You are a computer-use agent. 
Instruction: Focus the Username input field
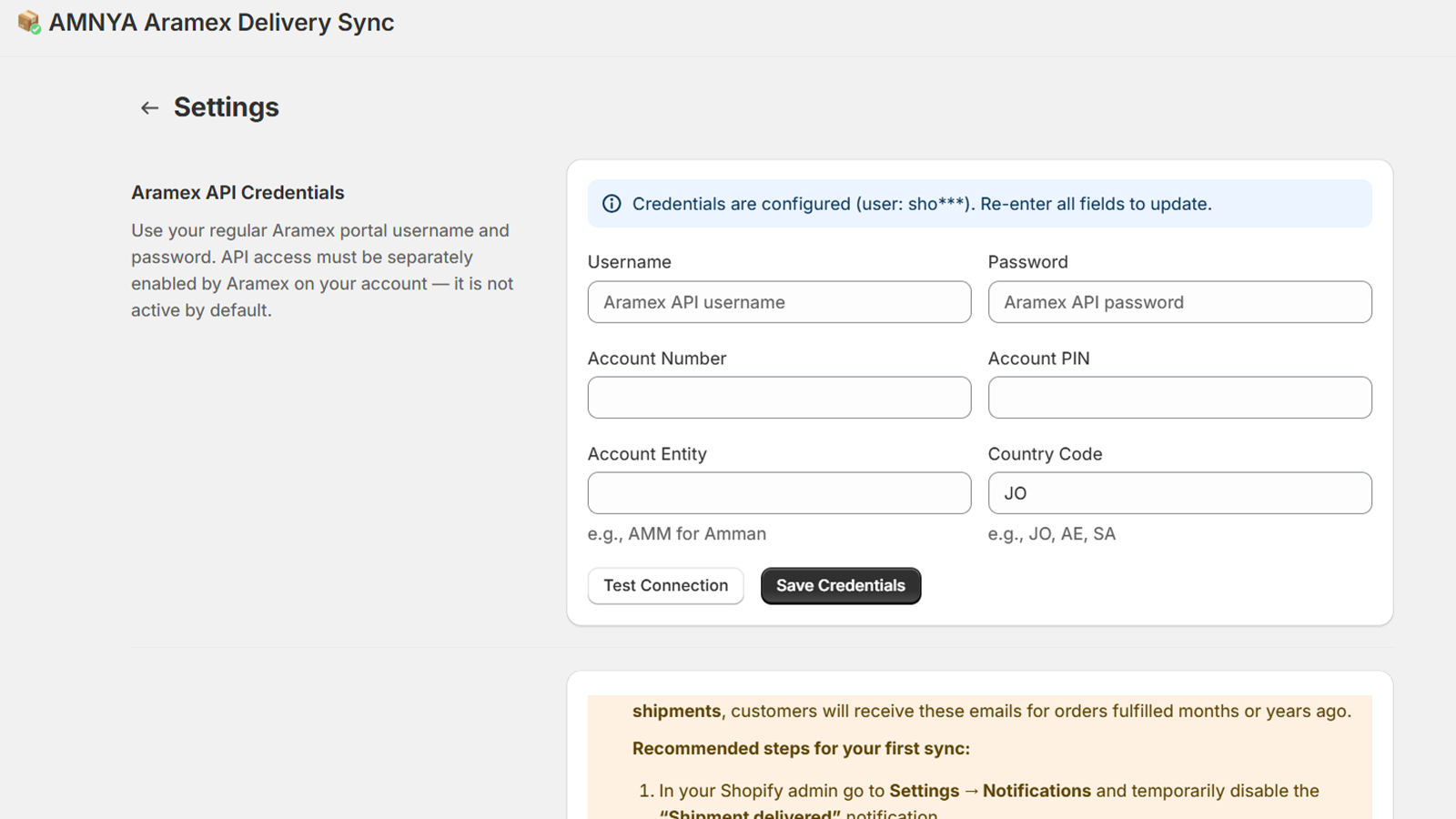coord(779,302)
